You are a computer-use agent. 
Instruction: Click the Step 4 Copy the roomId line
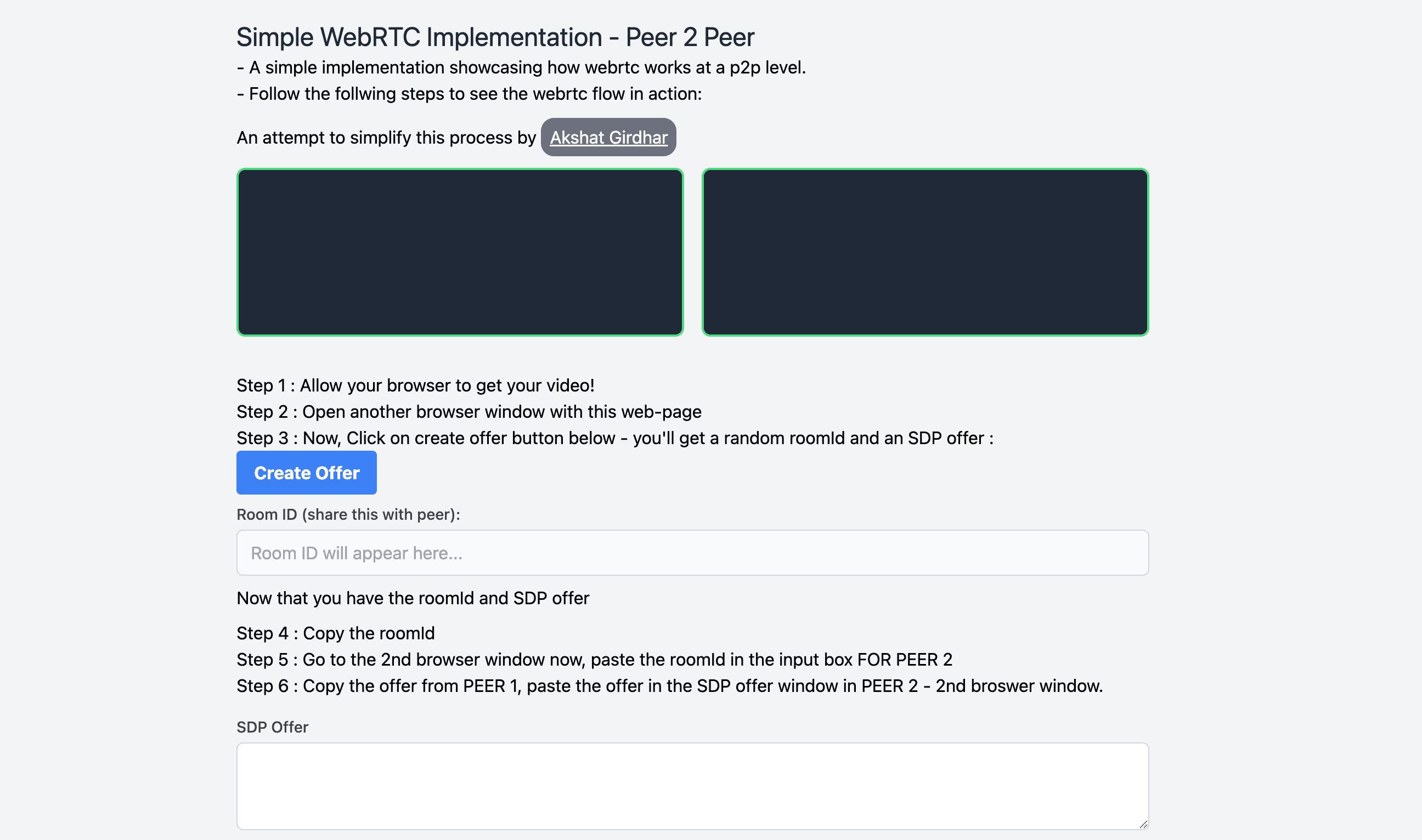335,633
